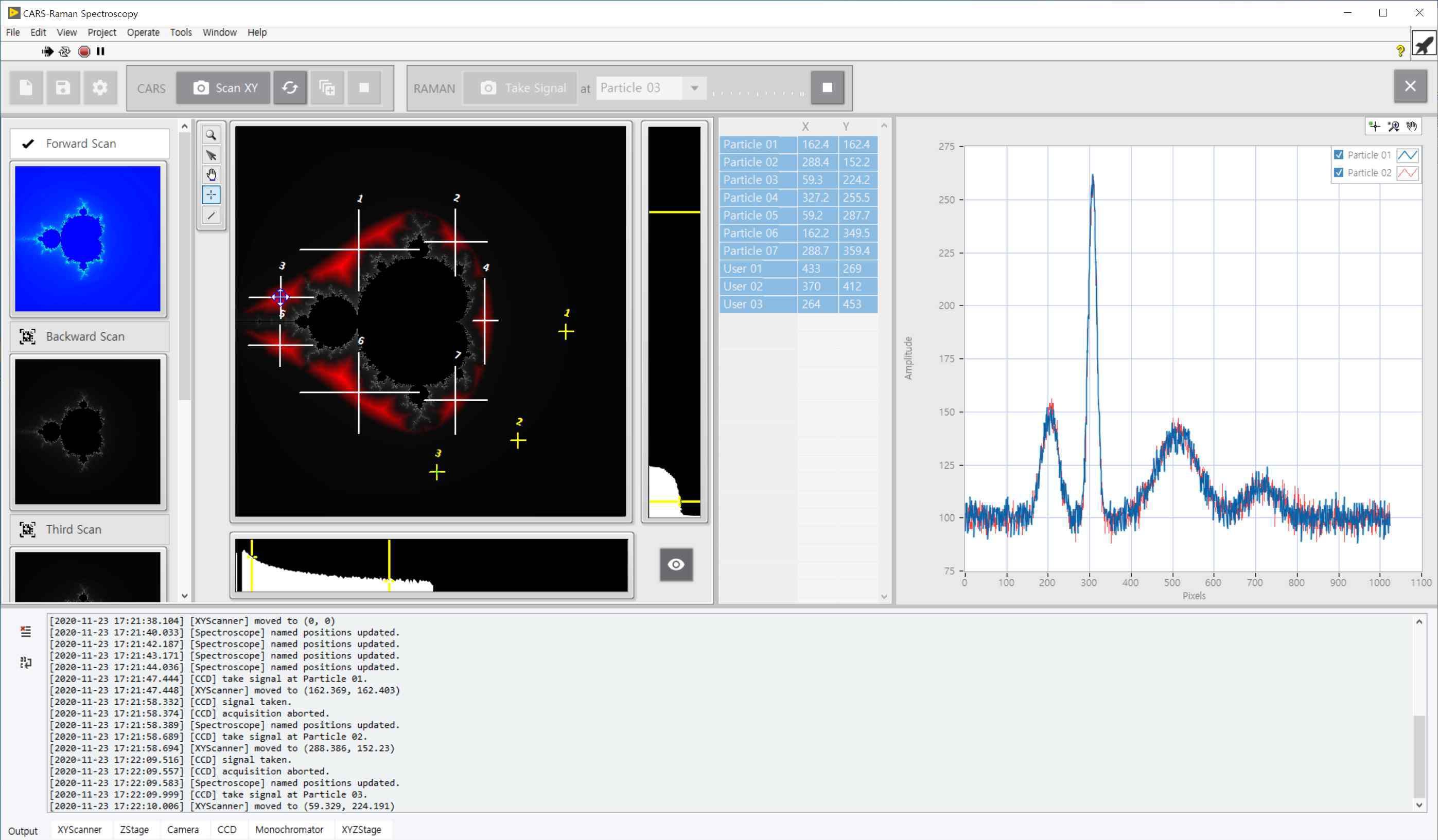Select the zoom tool in image toolbar

[212, 136]
